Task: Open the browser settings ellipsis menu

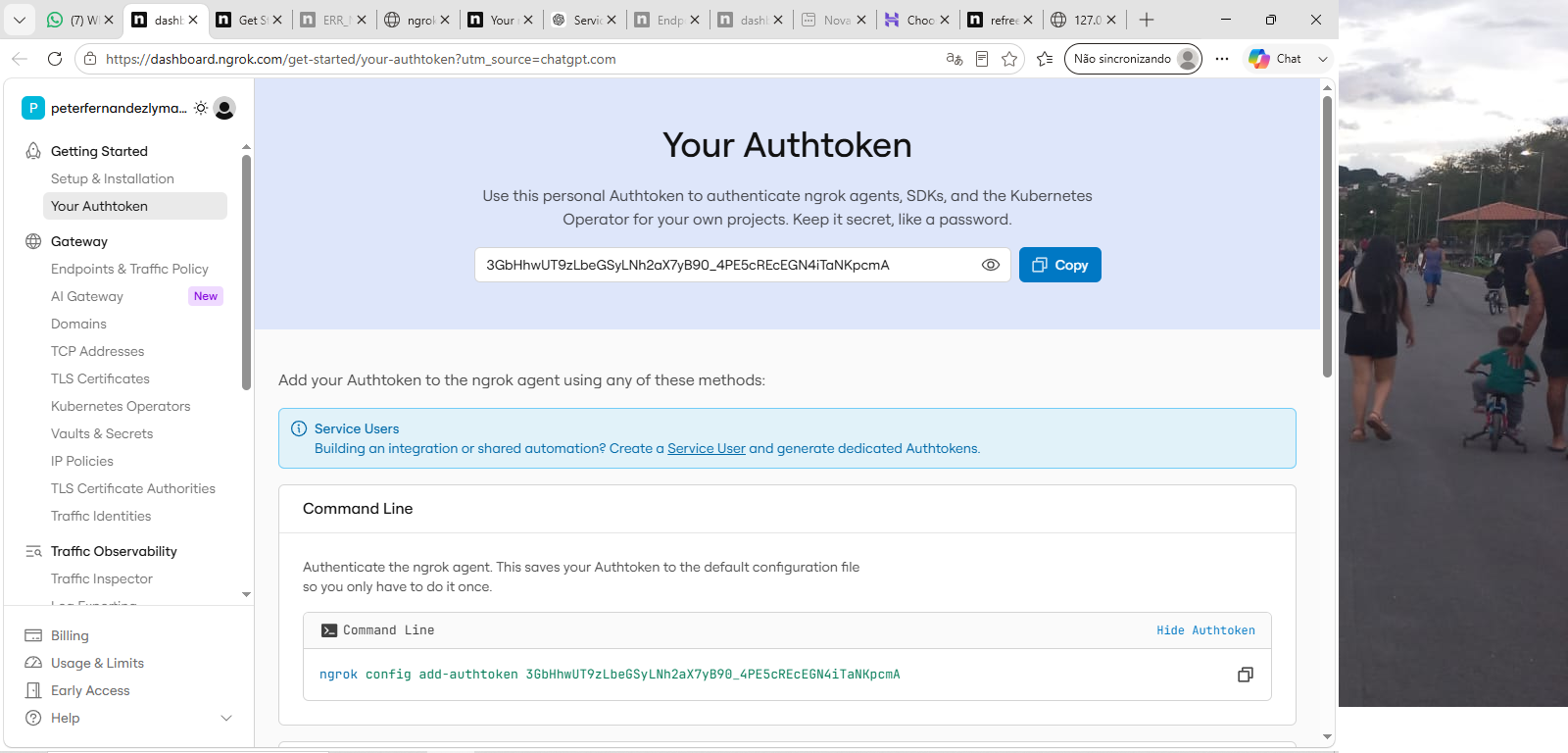Action: 1222,59
